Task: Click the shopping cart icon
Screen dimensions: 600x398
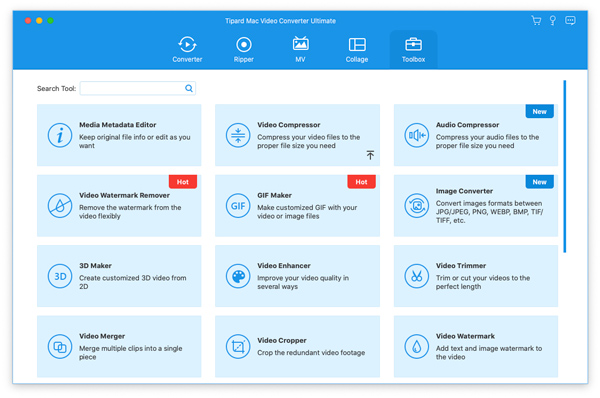Action: 536,20
